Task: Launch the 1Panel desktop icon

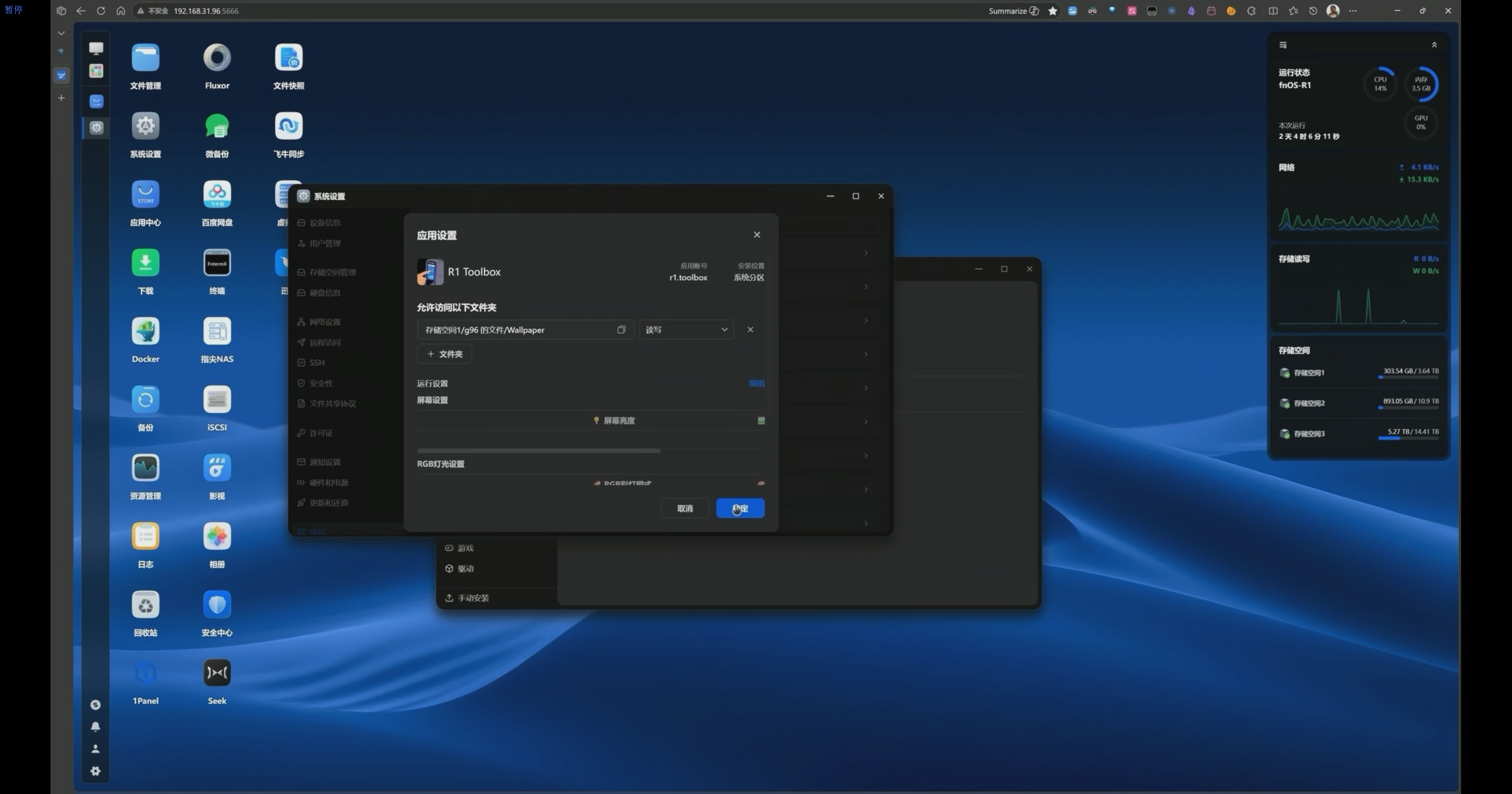Action: point(145,673)
